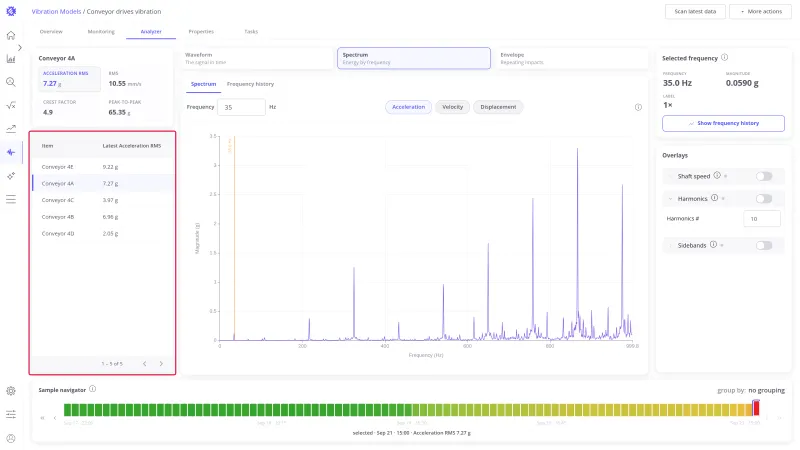The width and height of the screenshot is (800, 450).
Task: Click the info icon beside Sidebands
Action: tap(713, 245)
